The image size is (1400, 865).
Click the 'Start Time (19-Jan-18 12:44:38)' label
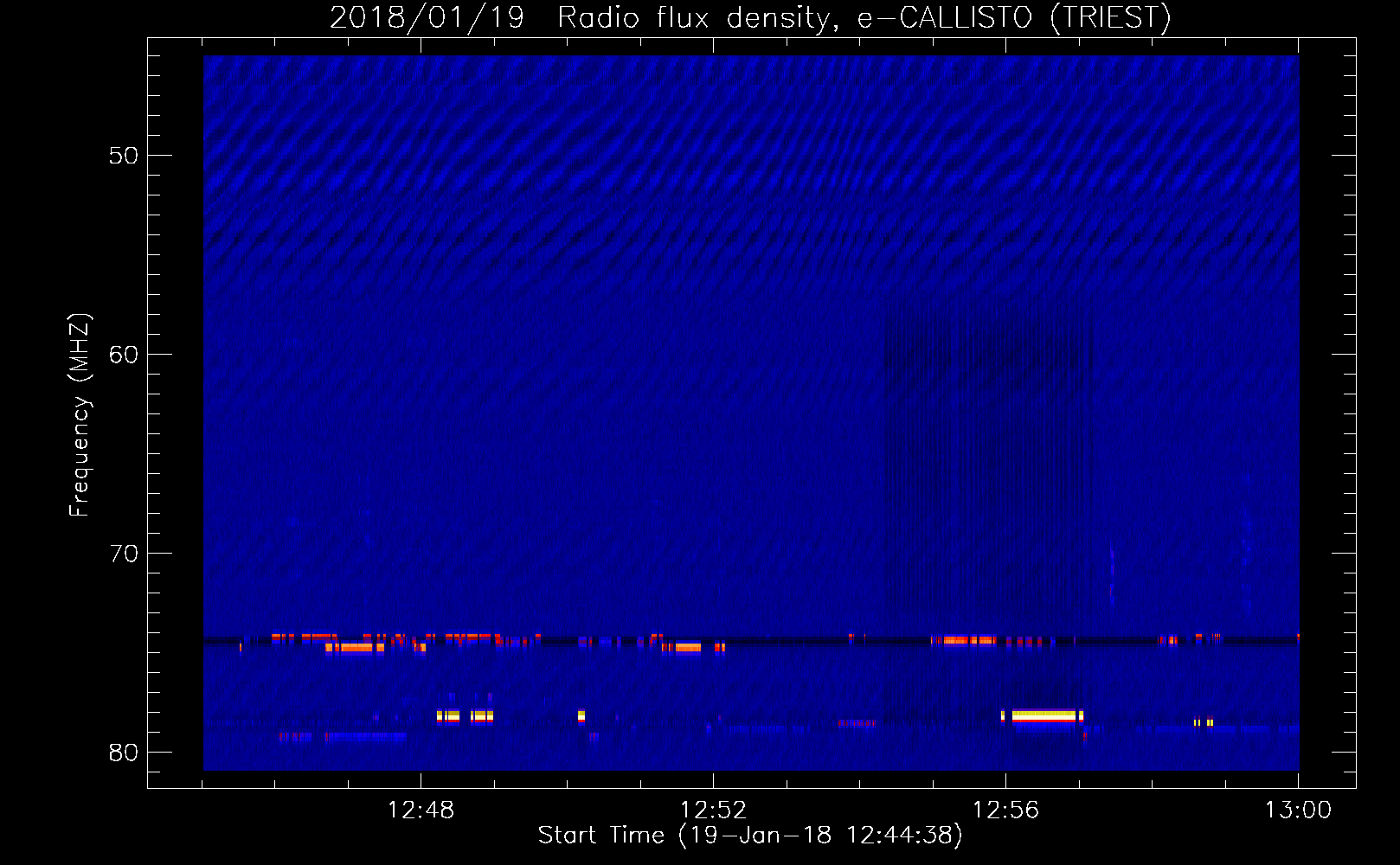coord(750,836)
